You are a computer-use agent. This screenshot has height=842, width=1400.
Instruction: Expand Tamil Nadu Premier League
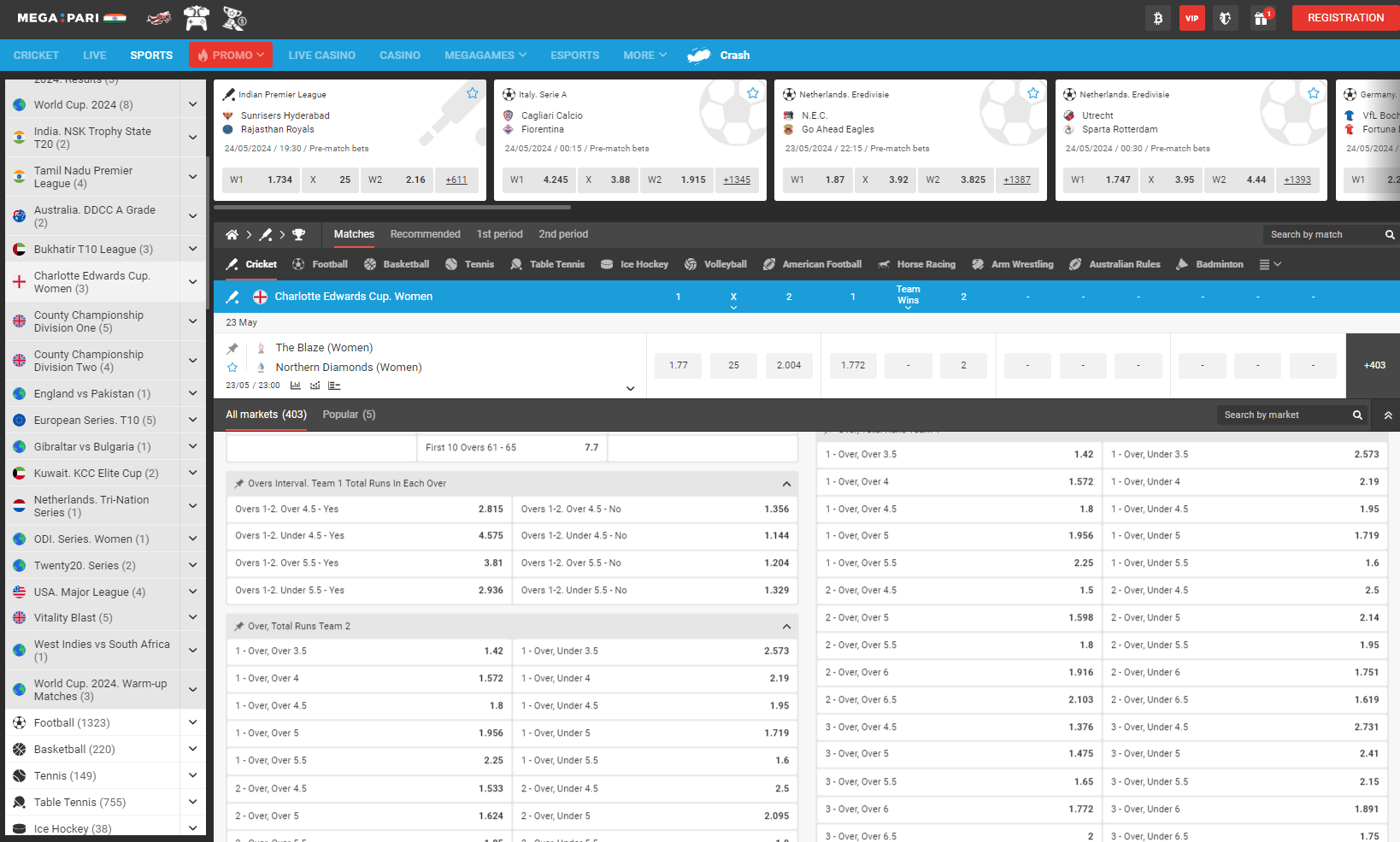pos(192,177)
